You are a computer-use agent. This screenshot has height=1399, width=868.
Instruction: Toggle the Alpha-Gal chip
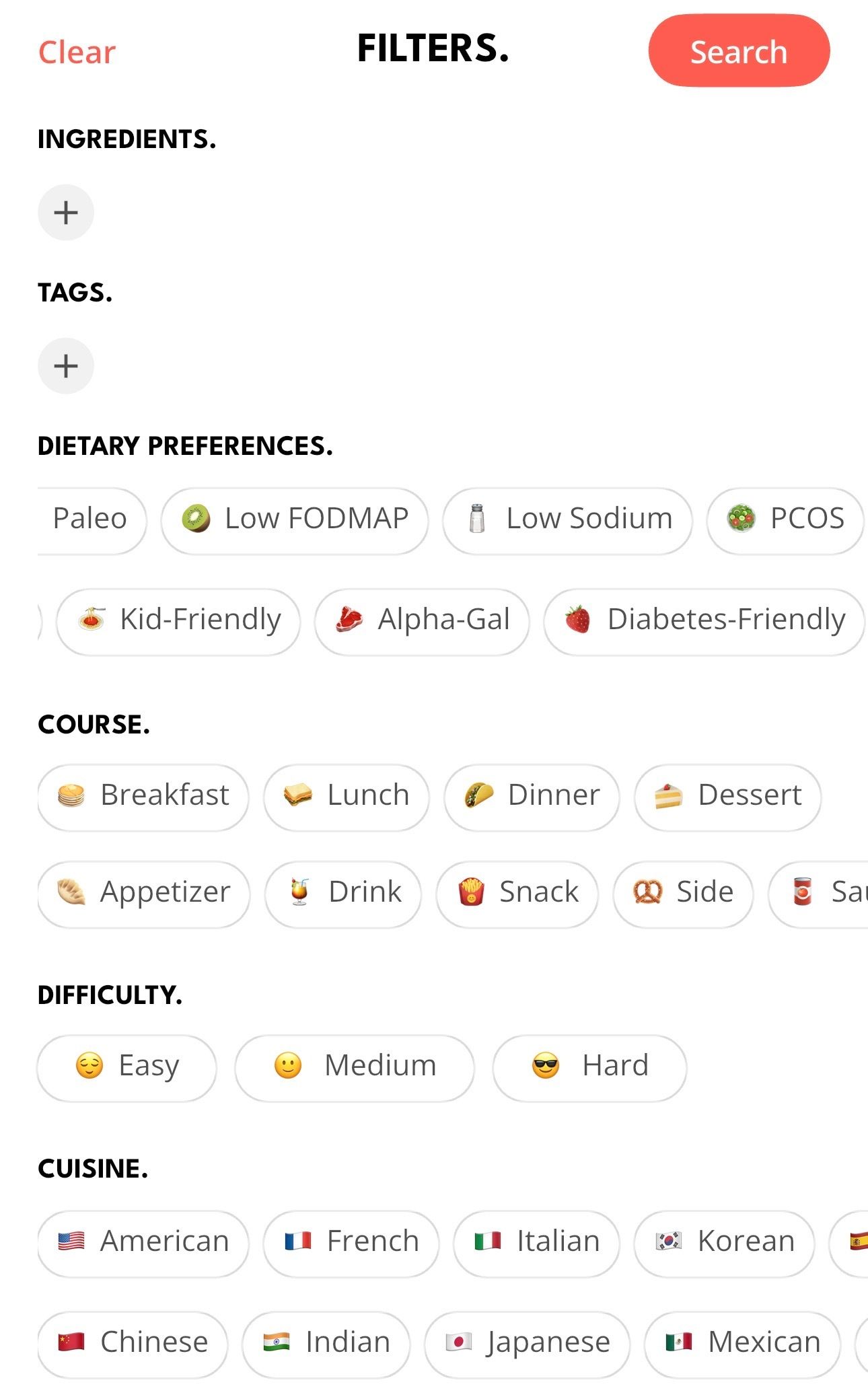pyautogui.click(x=422, y=620)
